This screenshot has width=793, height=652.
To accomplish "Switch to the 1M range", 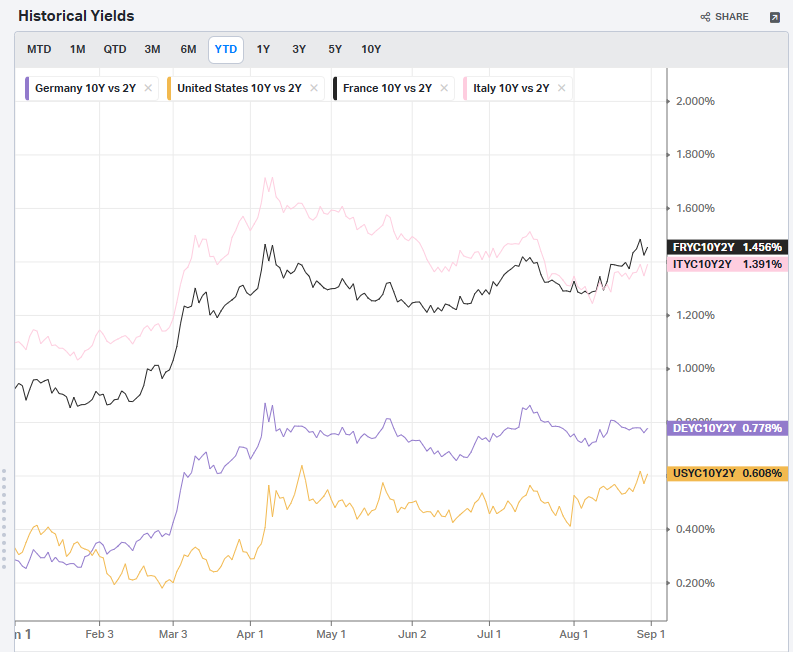I will pos(77,50).
